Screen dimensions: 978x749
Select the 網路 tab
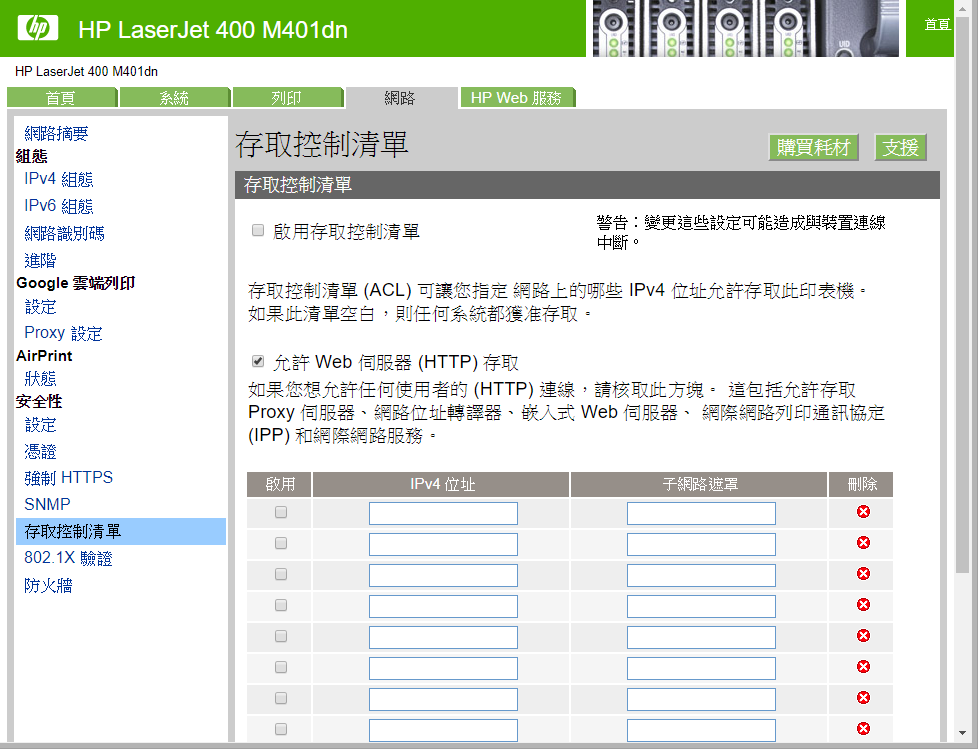[400, 98]
